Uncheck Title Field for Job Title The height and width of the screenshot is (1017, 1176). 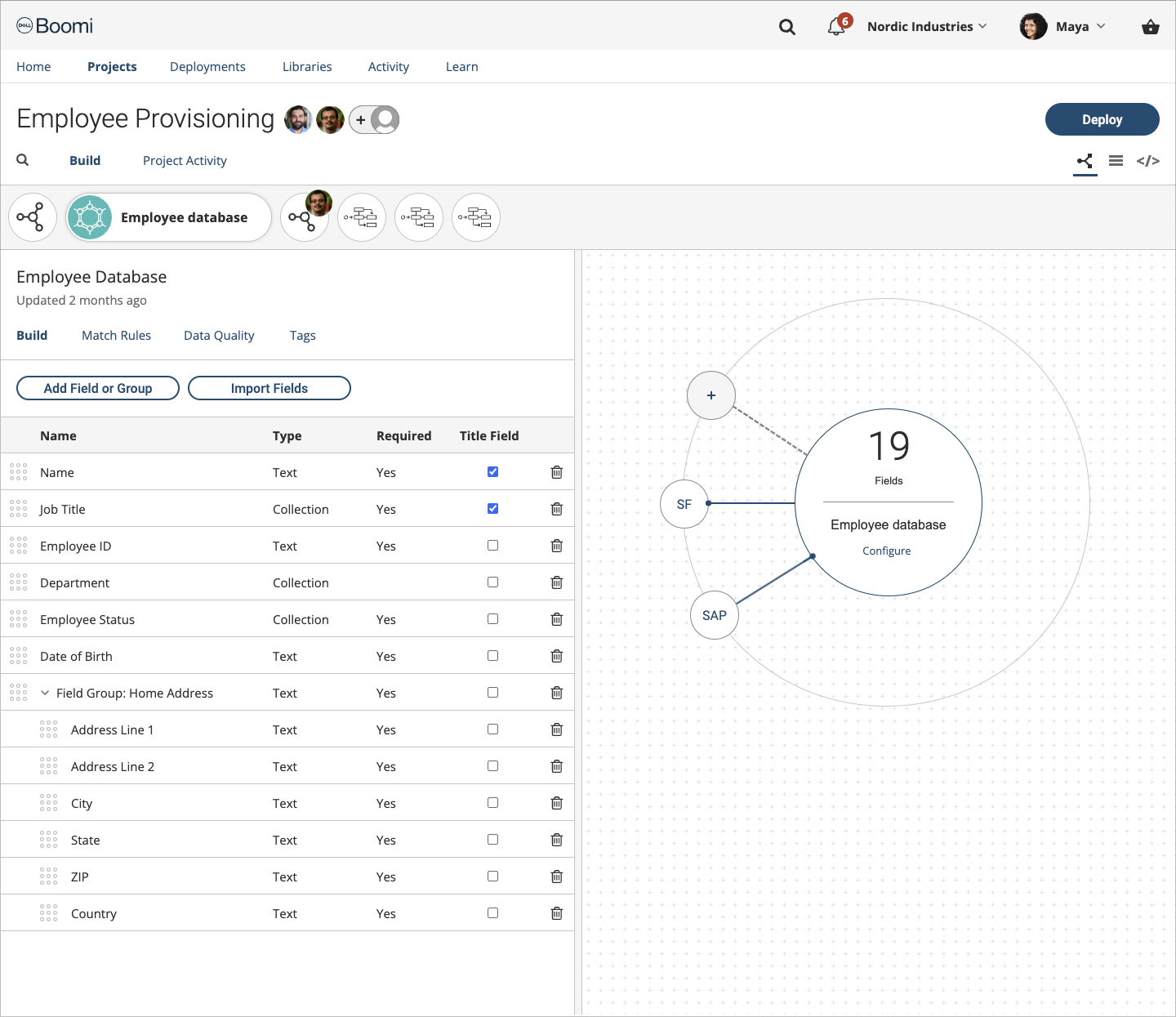[492, 508]
